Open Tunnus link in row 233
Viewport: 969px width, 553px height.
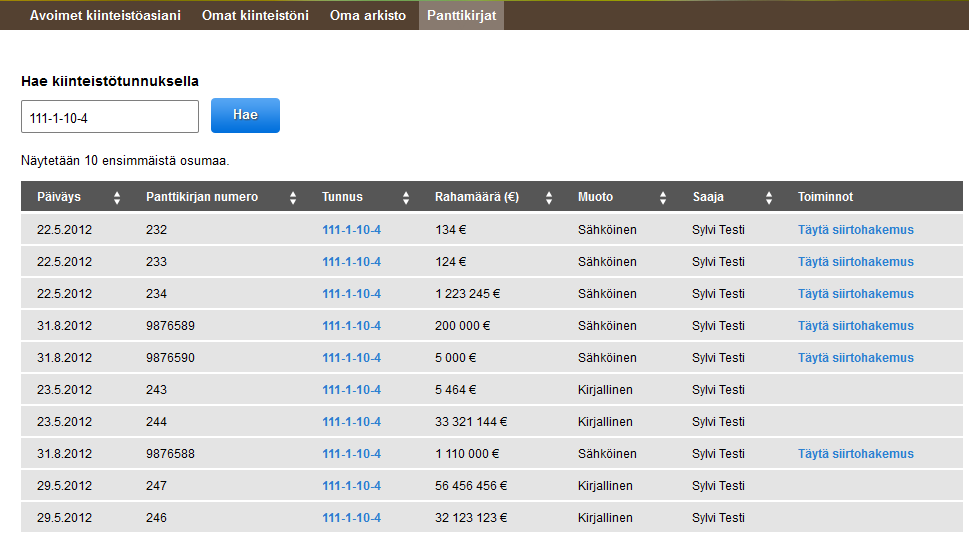point(352,262)
